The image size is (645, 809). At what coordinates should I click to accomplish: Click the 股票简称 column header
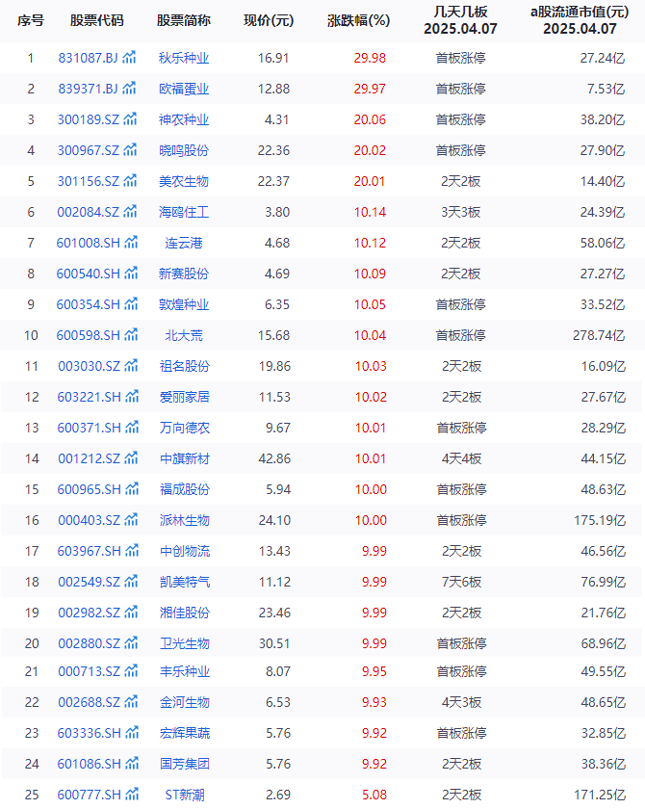click(184, 21)
